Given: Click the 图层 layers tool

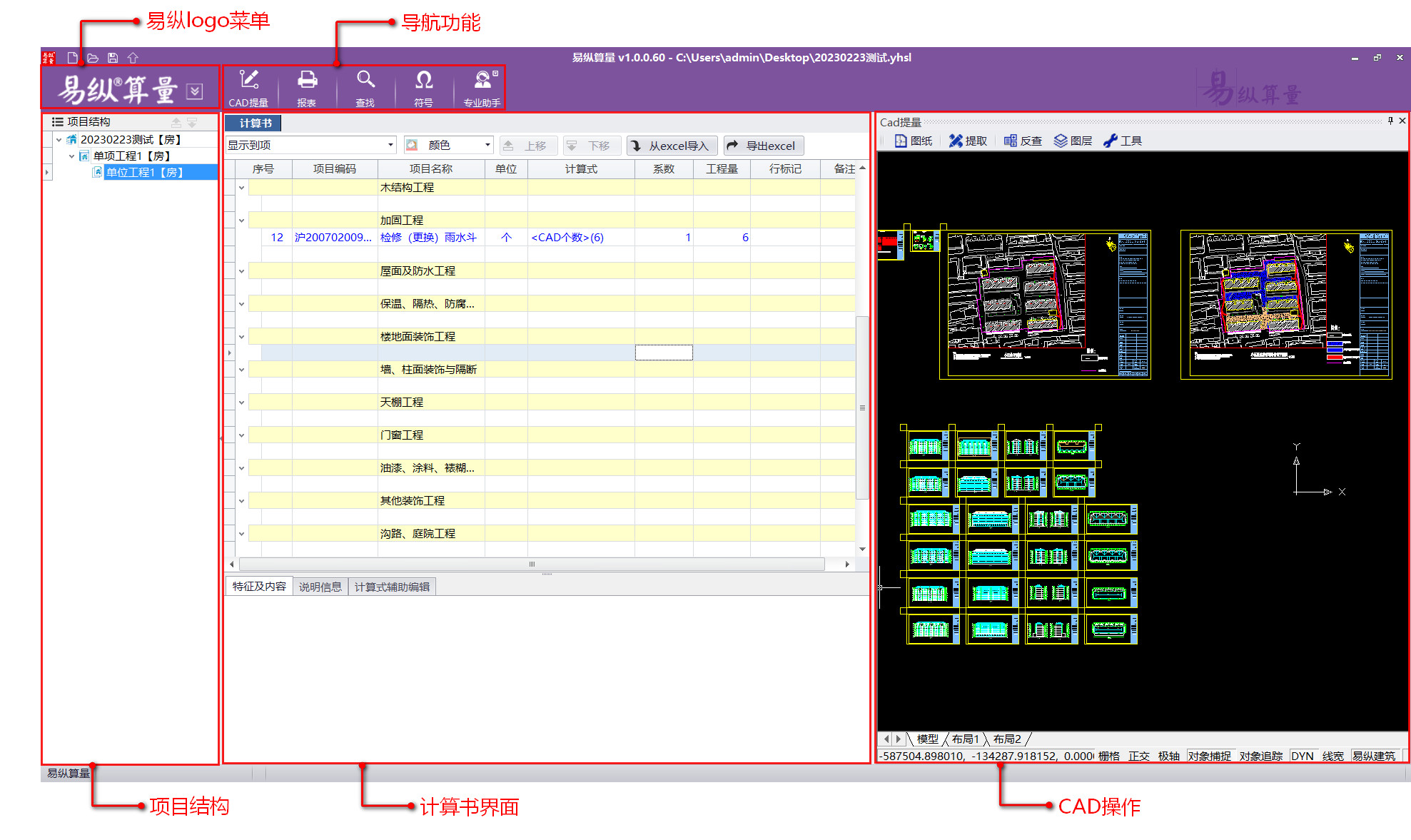Looking at the screenshot, I should tap(1073, 141).
